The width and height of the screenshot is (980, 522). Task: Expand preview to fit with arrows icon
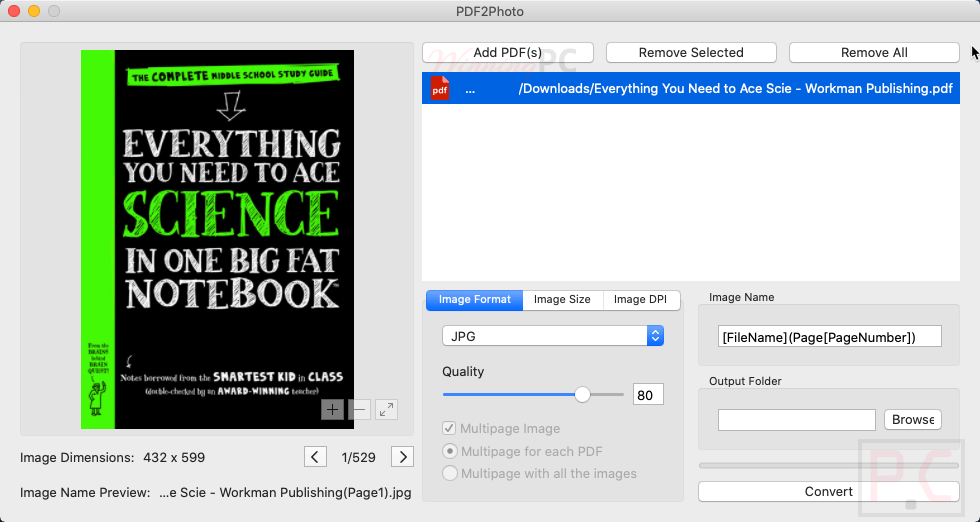(387, 409)
